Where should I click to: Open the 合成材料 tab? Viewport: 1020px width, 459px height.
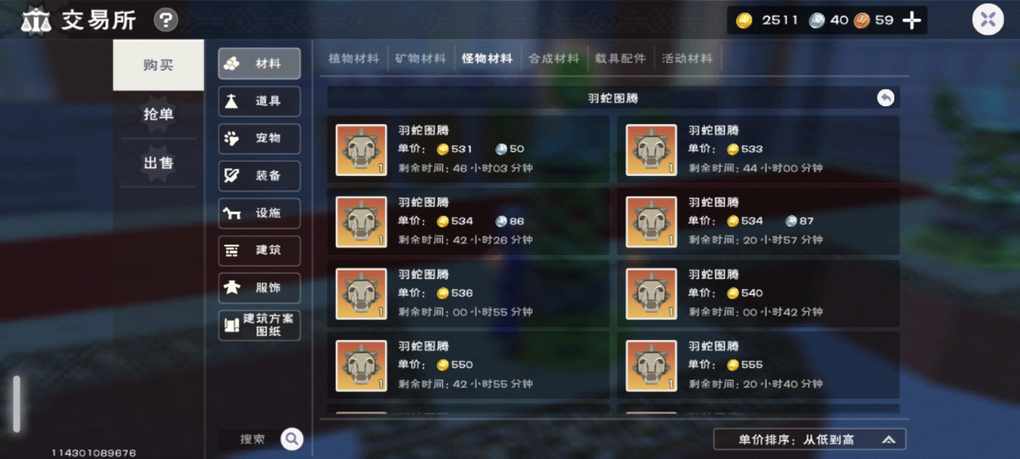click(x=554, y=59)
